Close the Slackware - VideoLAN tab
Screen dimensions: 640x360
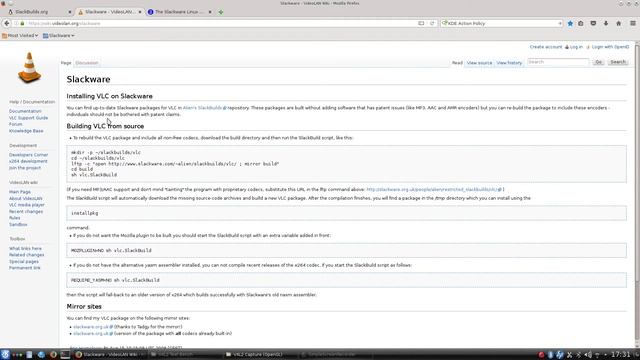[140, 12]
